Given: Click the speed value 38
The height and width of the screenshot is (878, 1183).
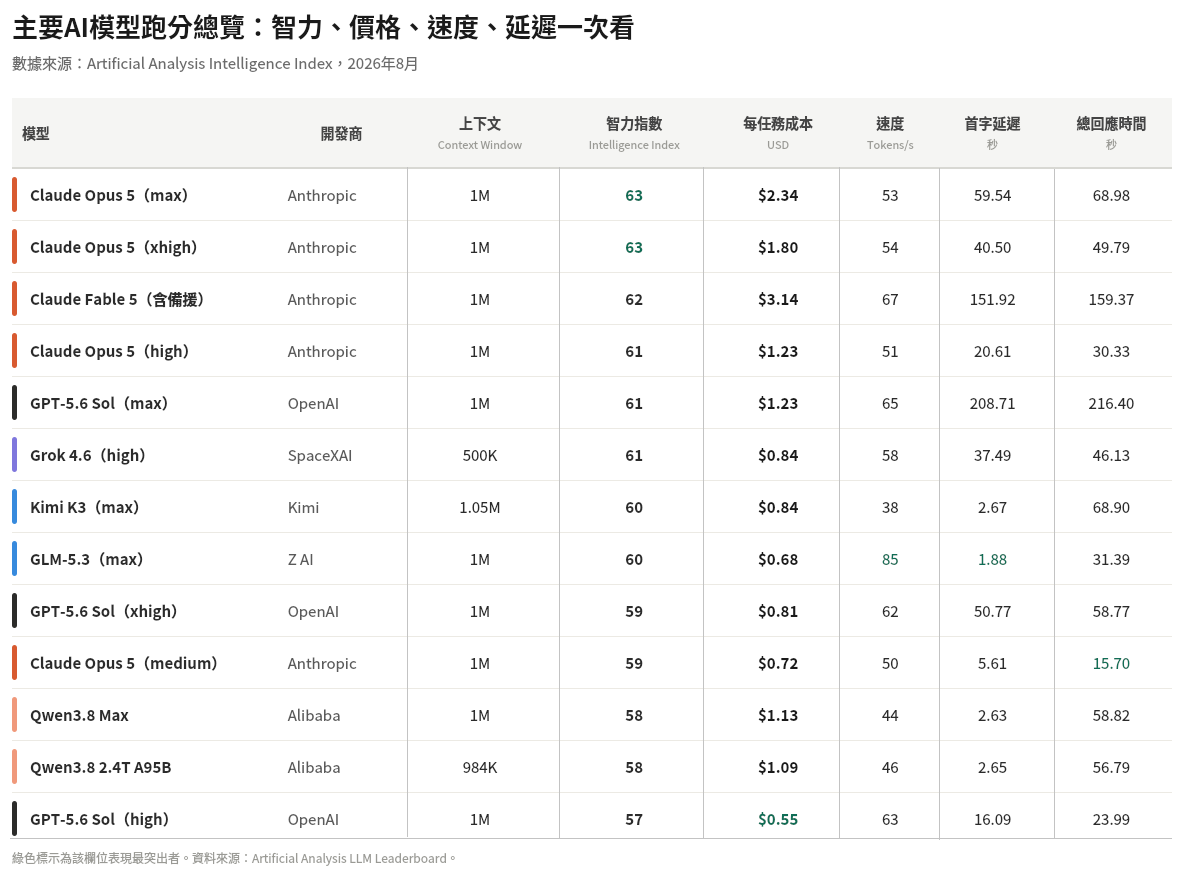Looking at the screenshot, I should point(890,508).
